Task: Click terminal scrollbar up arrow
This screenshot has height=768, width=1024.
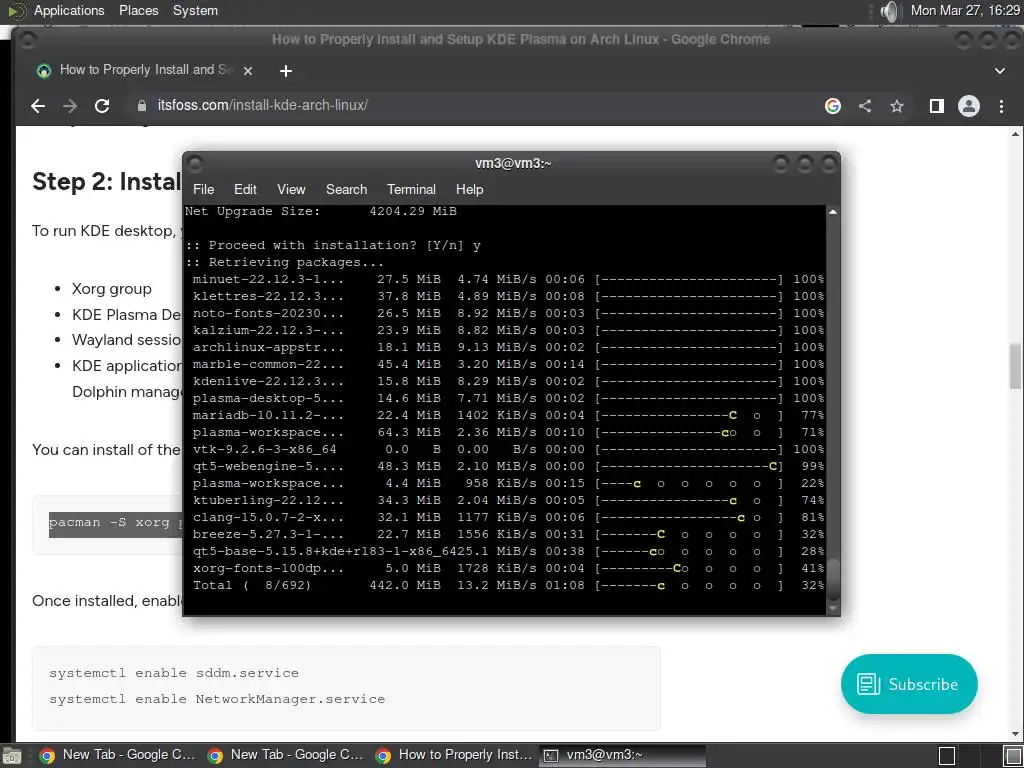Action: (833, 212)
